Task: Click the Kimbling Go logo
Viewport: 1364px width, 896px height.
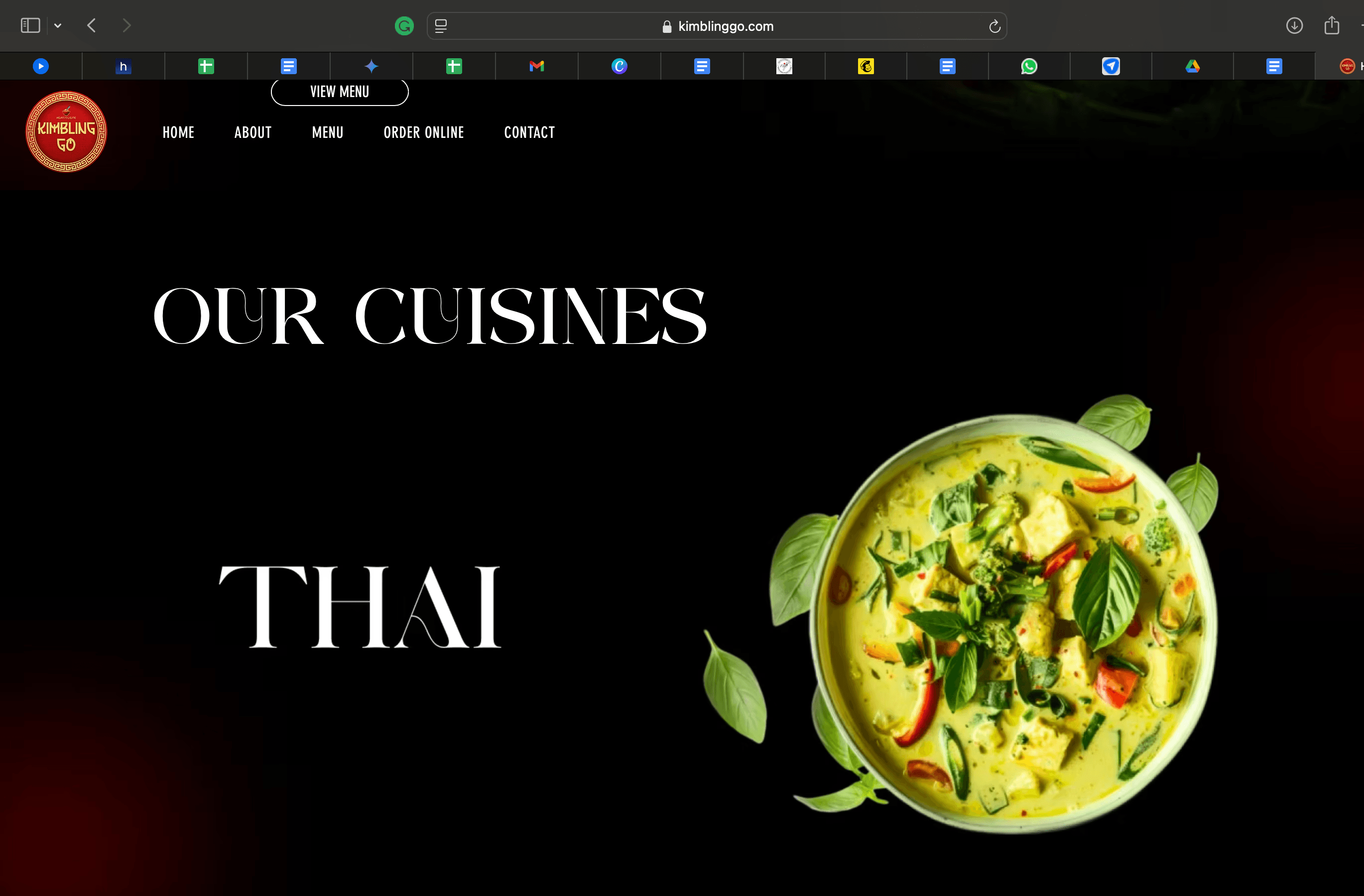Action: (66, 132)
